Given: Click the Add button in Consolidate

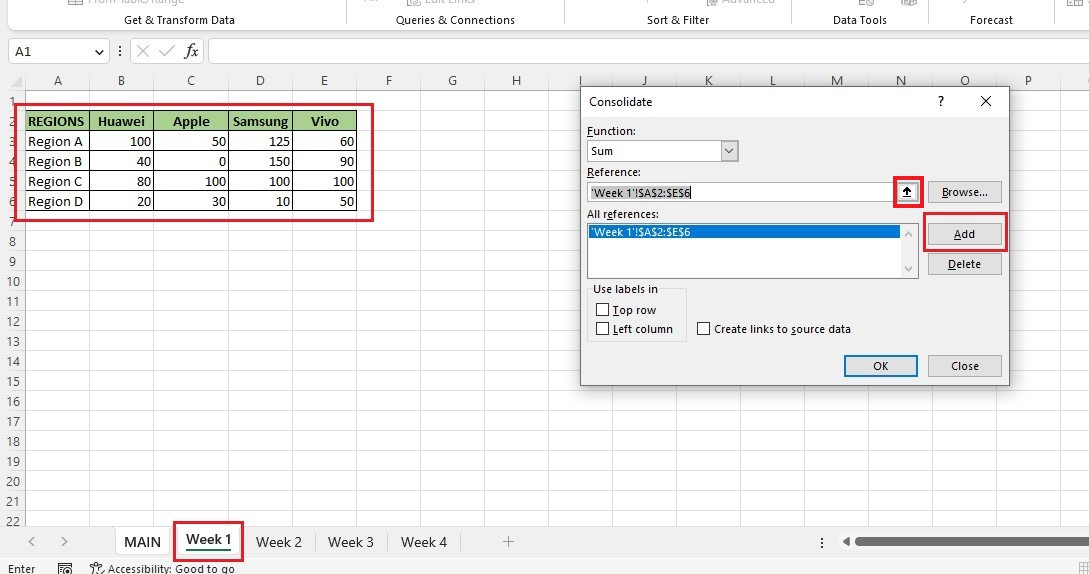Looking at the screenshot, I should (964, 234).
